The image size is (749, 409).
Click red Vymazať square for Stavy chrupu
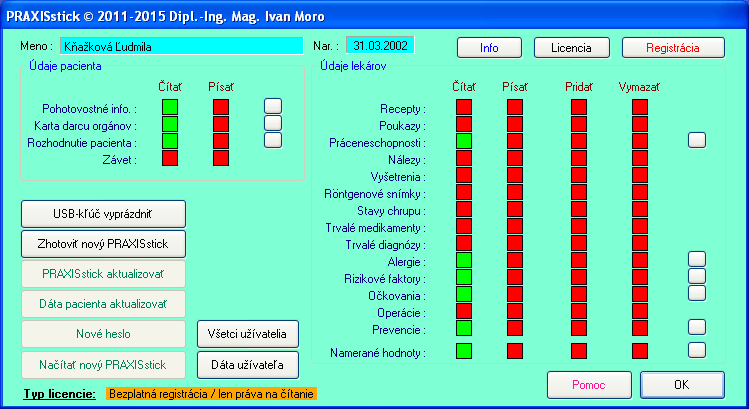(640, 209)
